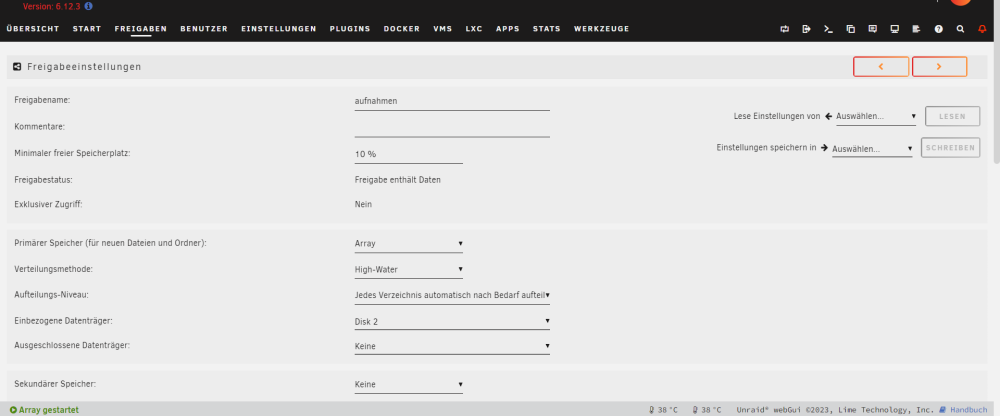
Task: Go to previous share with left arrow button
Action: (x=881, y=66)
